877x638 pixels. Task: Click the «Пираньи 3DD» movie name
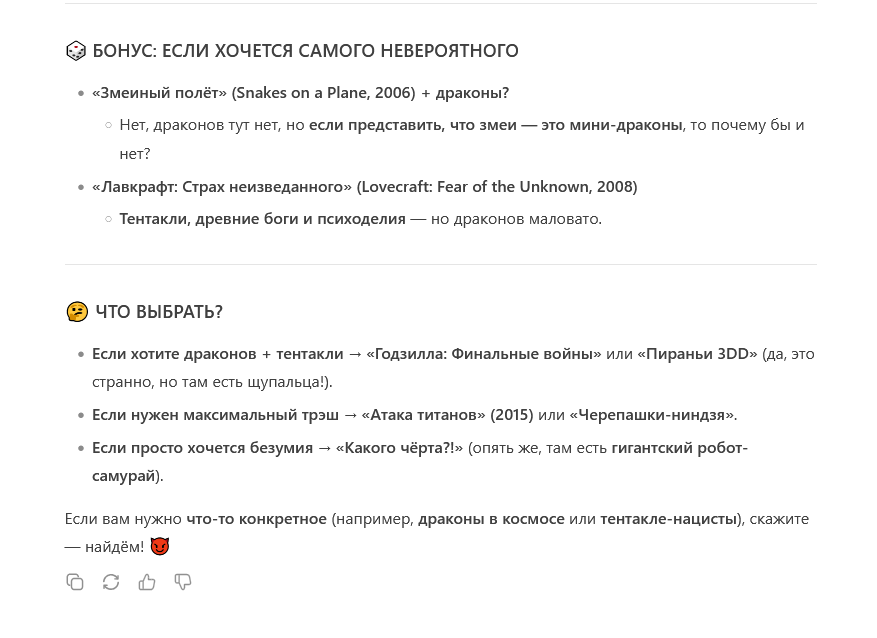pyautogui.click(x=698, y=354)
